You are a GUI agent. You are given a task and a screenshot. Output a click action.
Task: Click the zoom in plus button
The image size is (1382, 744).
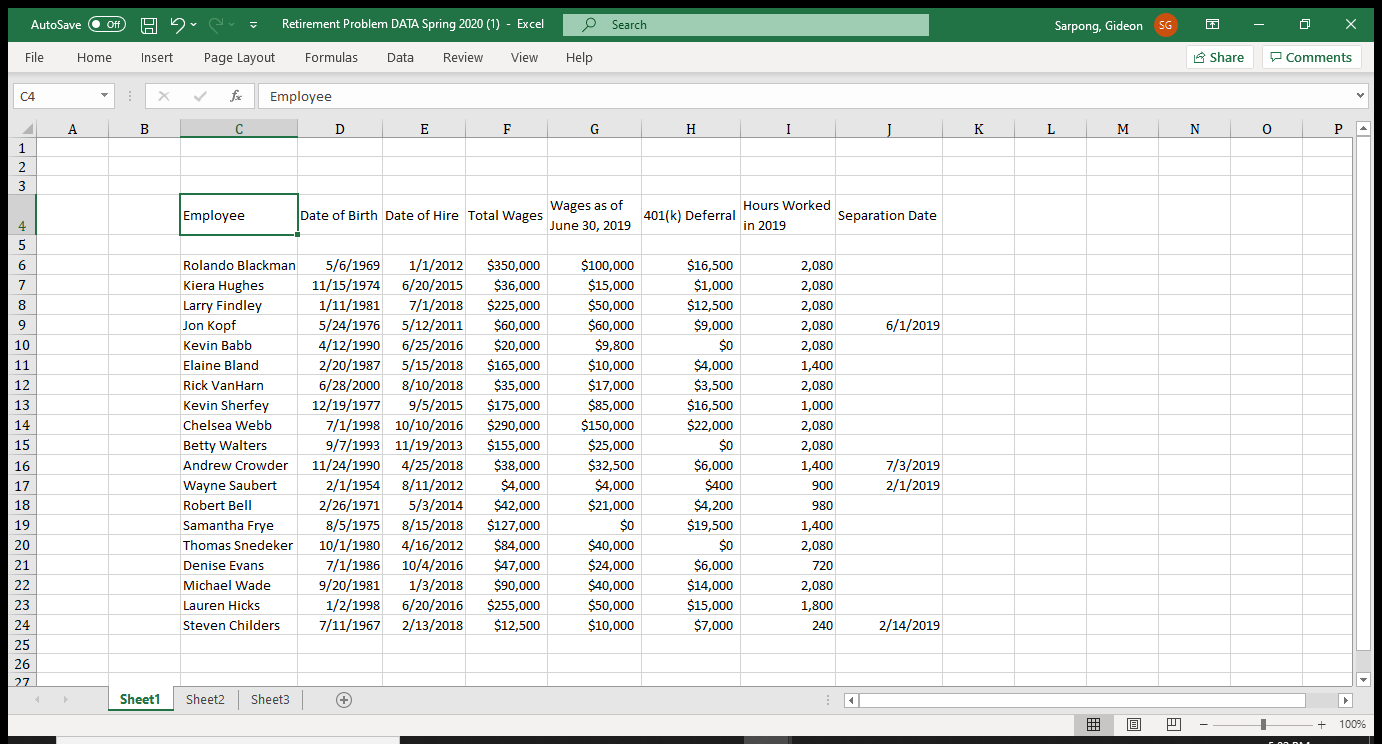pos(1322,724)
